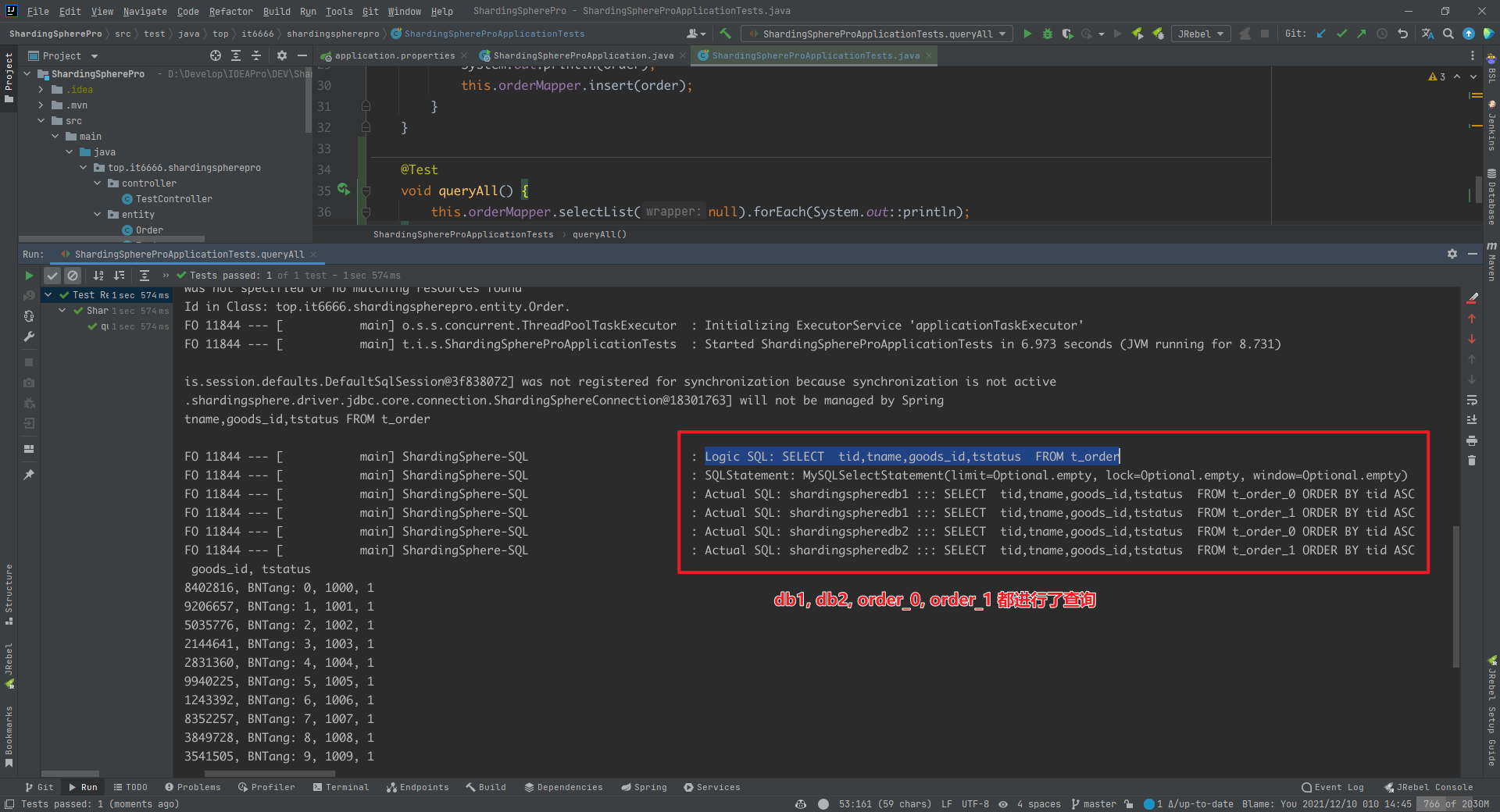Open run configuration dropdown queryAll
The height and width of the screenshot is (812, 1500).
(877, 34)
